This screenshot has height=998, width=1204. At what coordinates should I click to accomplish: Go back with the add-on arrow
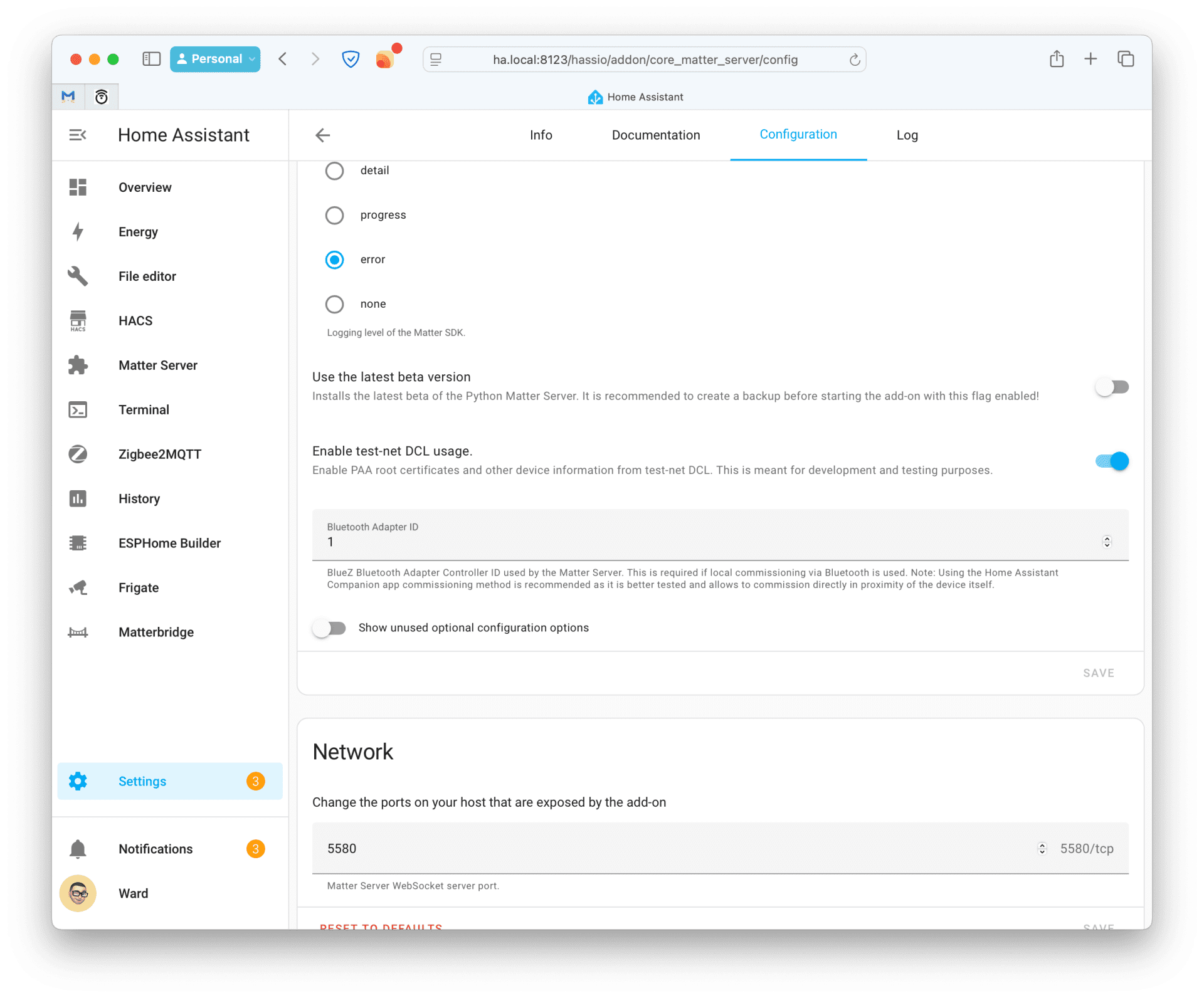[x=322, y=135]
